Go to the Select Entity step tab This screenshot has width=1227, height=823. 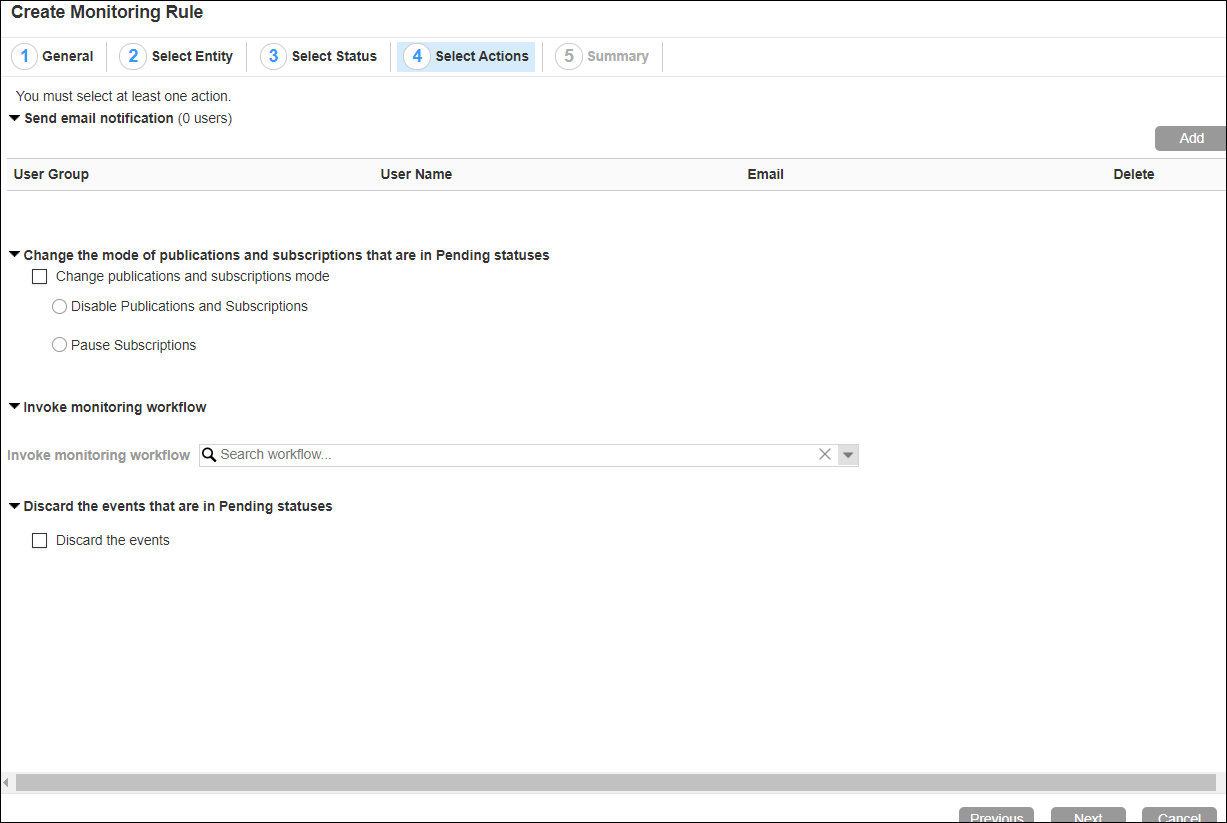pyautogui.click(x=191, y=56)
